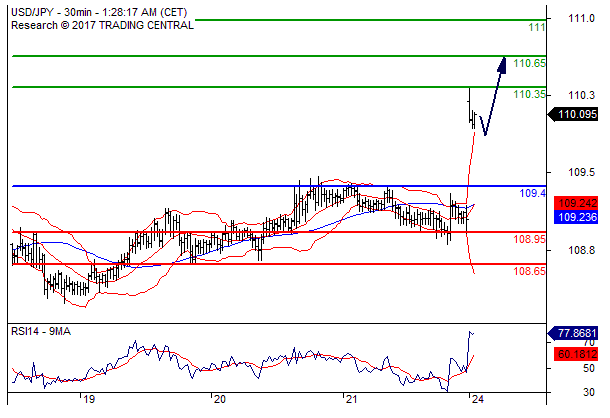Select the red 108.95 support label

(529, 239)
